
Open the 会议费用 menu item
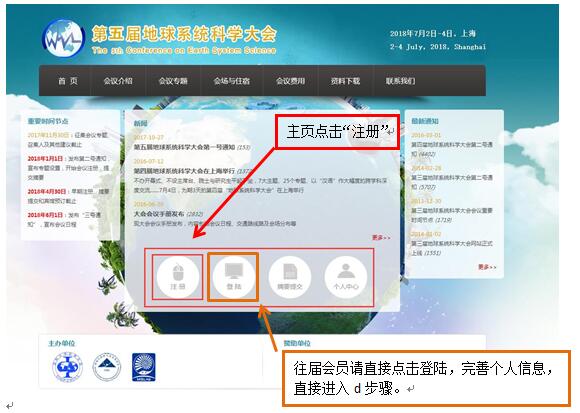click(x=290, y=81)
